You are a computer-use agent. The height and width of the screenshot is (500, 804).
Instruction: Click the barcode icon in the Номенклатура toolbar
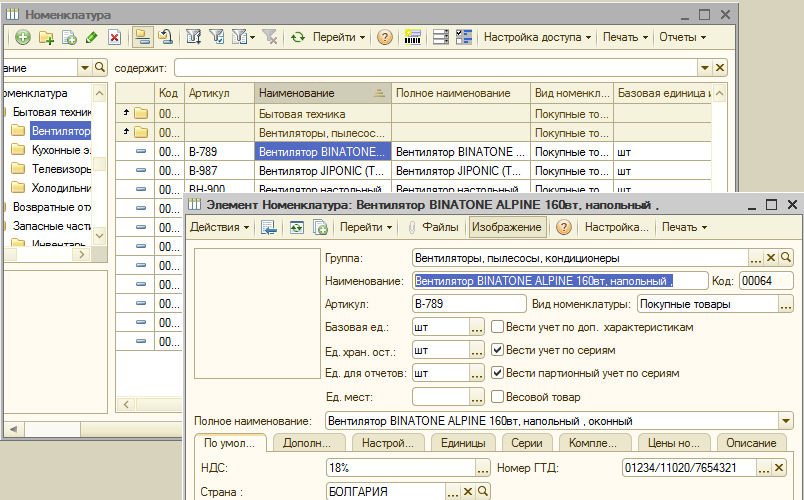coord(413,37)
